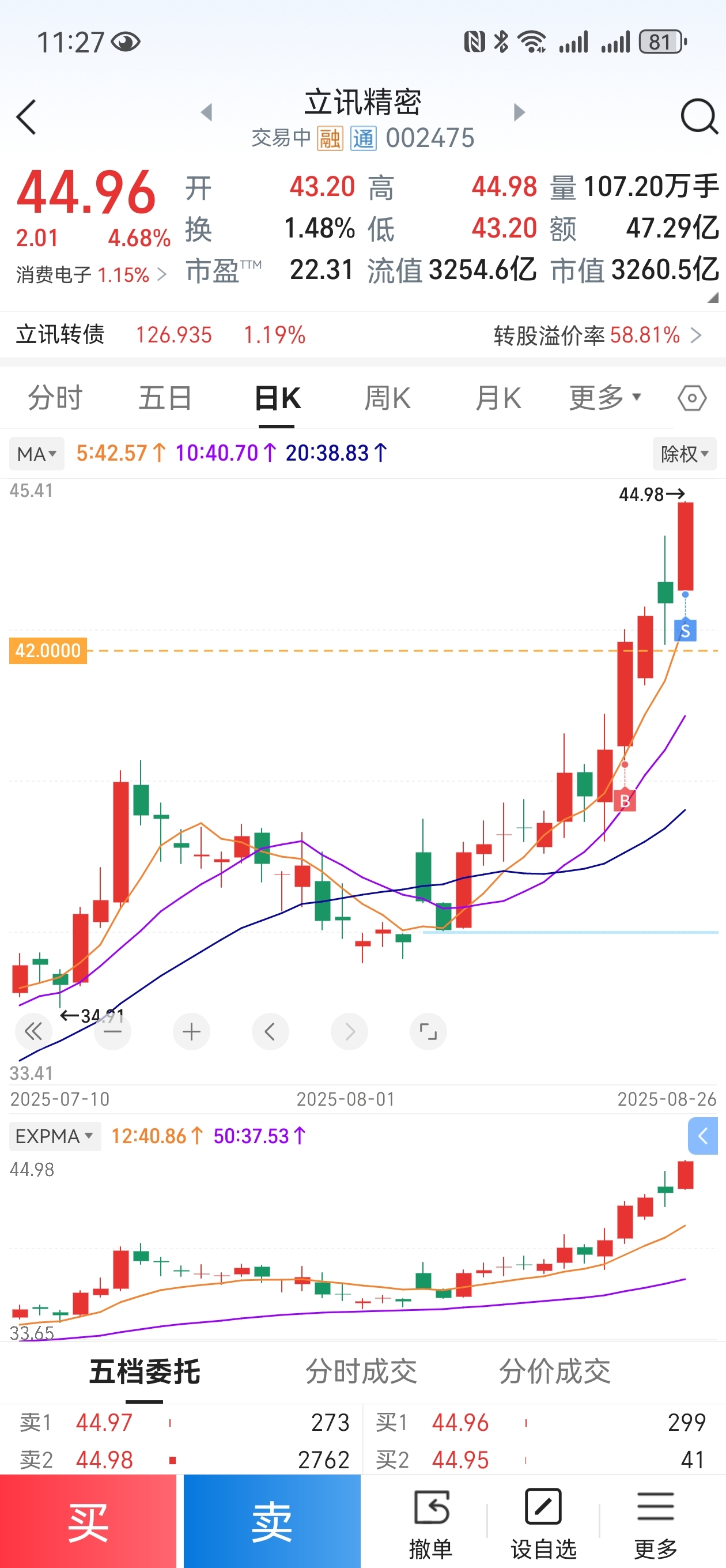Open the 转股溢价率 58.81% details
726x1568 pixels.
[598, 335]
